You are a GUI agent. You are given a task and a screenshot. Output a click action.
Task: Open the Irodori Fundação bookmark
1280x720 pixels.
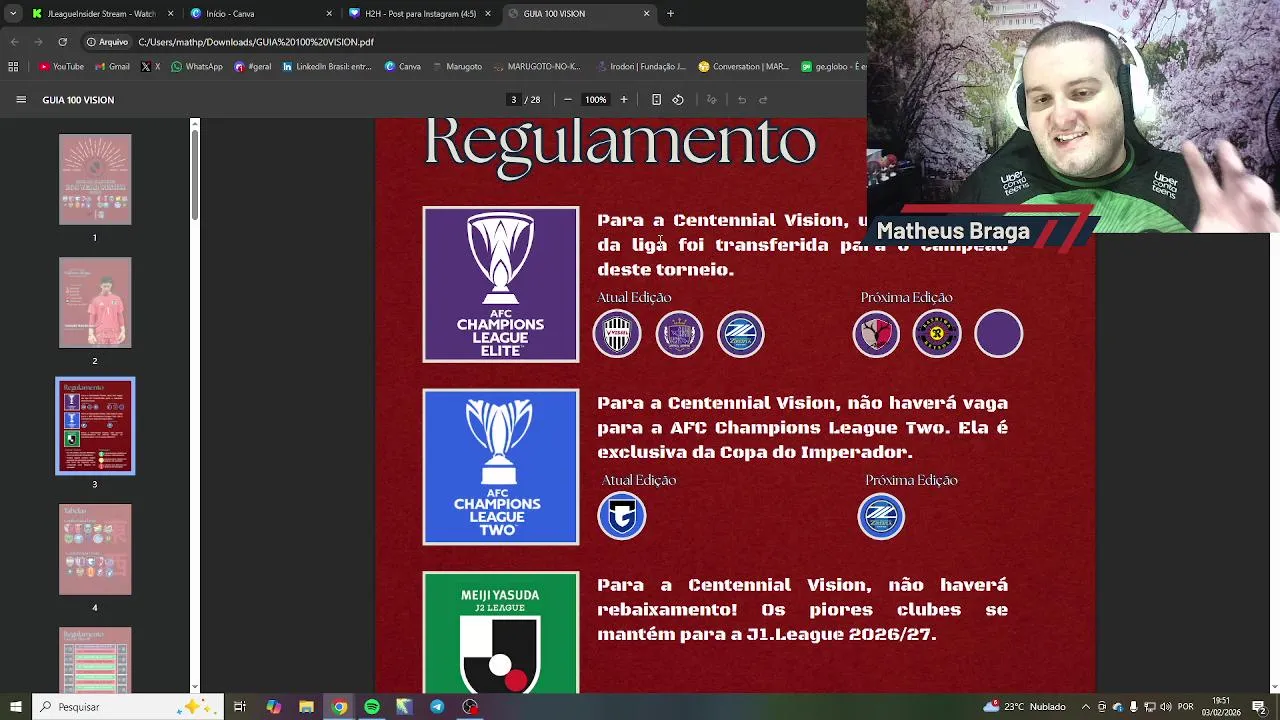pos(640,67)
